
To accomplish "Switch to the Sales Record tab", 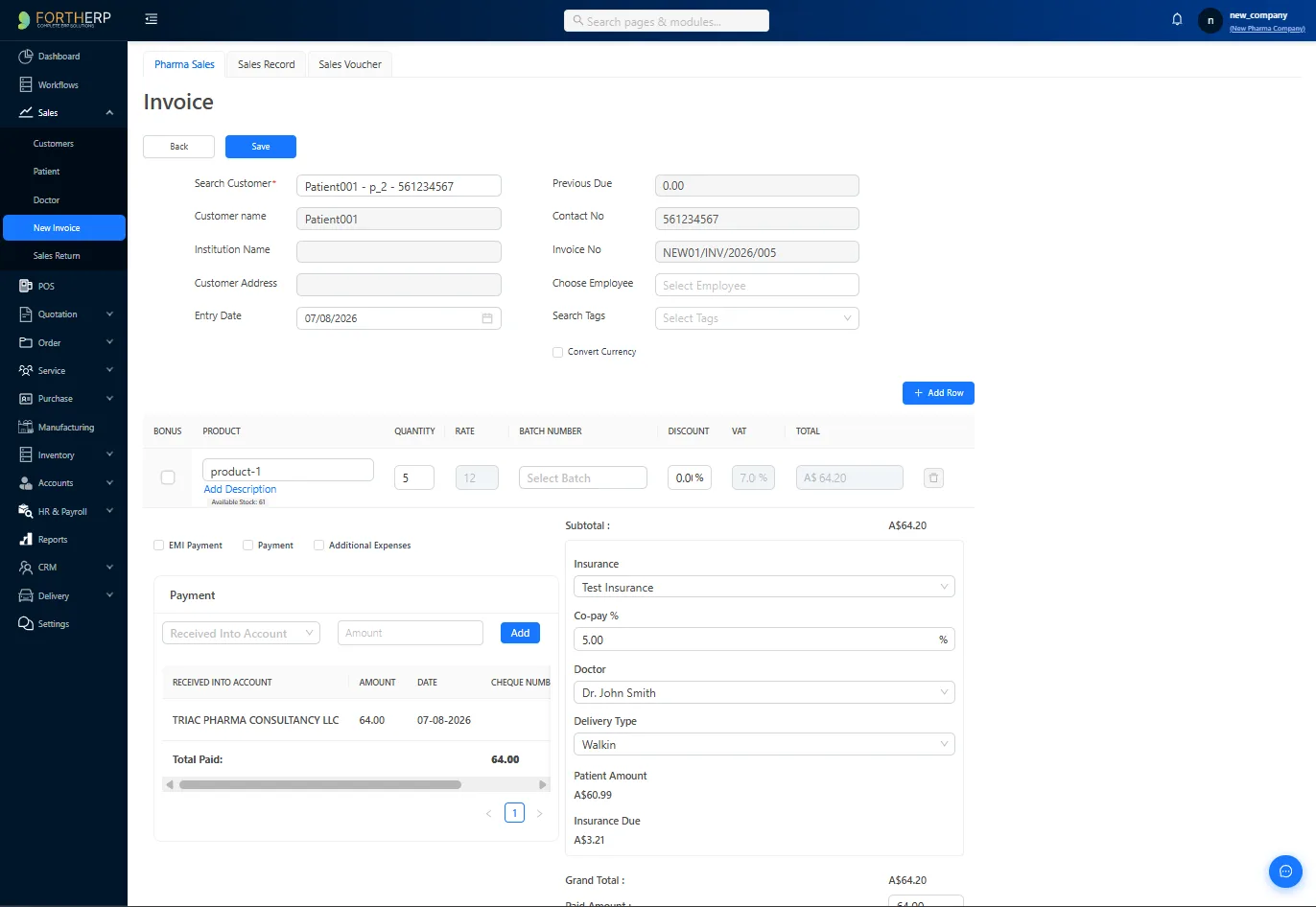I will [267, 64].
